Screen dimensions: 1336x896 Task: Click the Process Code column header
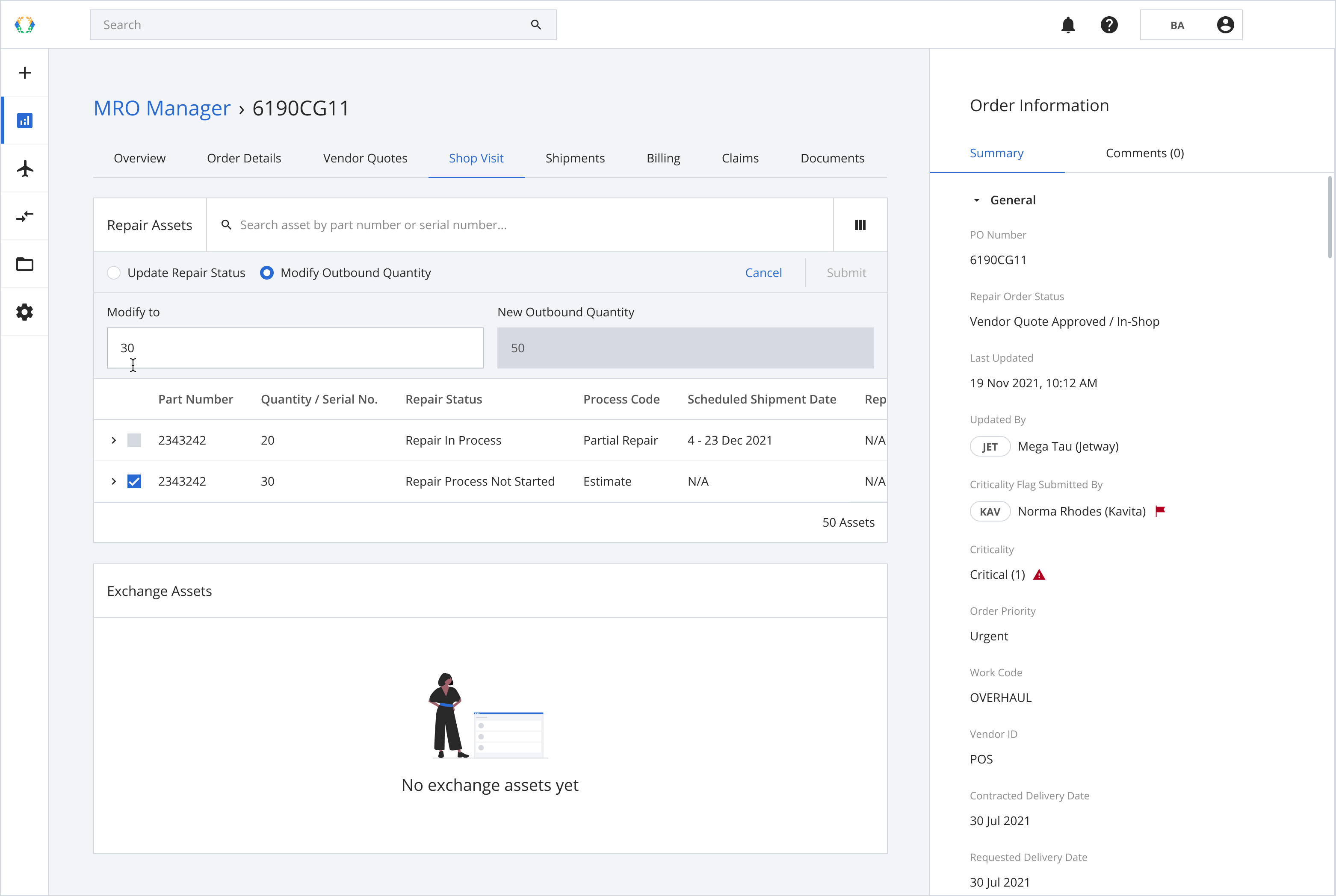coord(621,399)
